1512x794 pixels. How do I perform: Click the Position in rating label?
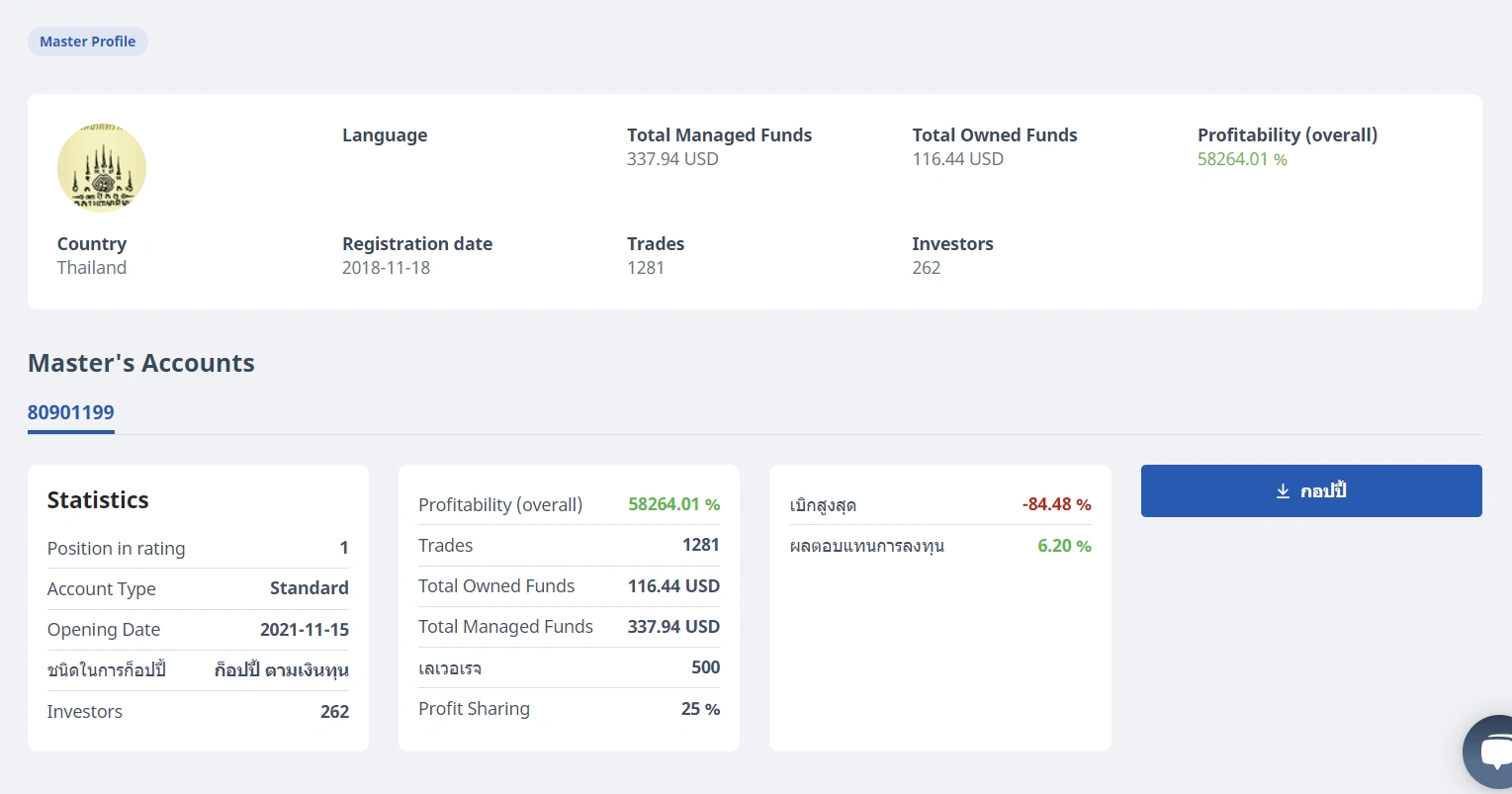[117, 549]
